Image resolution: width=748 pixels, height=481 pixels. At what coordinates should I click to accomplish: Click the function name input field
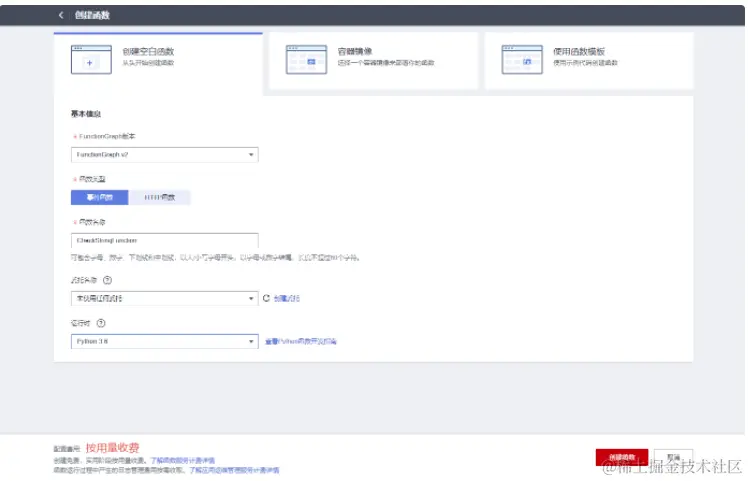coord(165,240)
